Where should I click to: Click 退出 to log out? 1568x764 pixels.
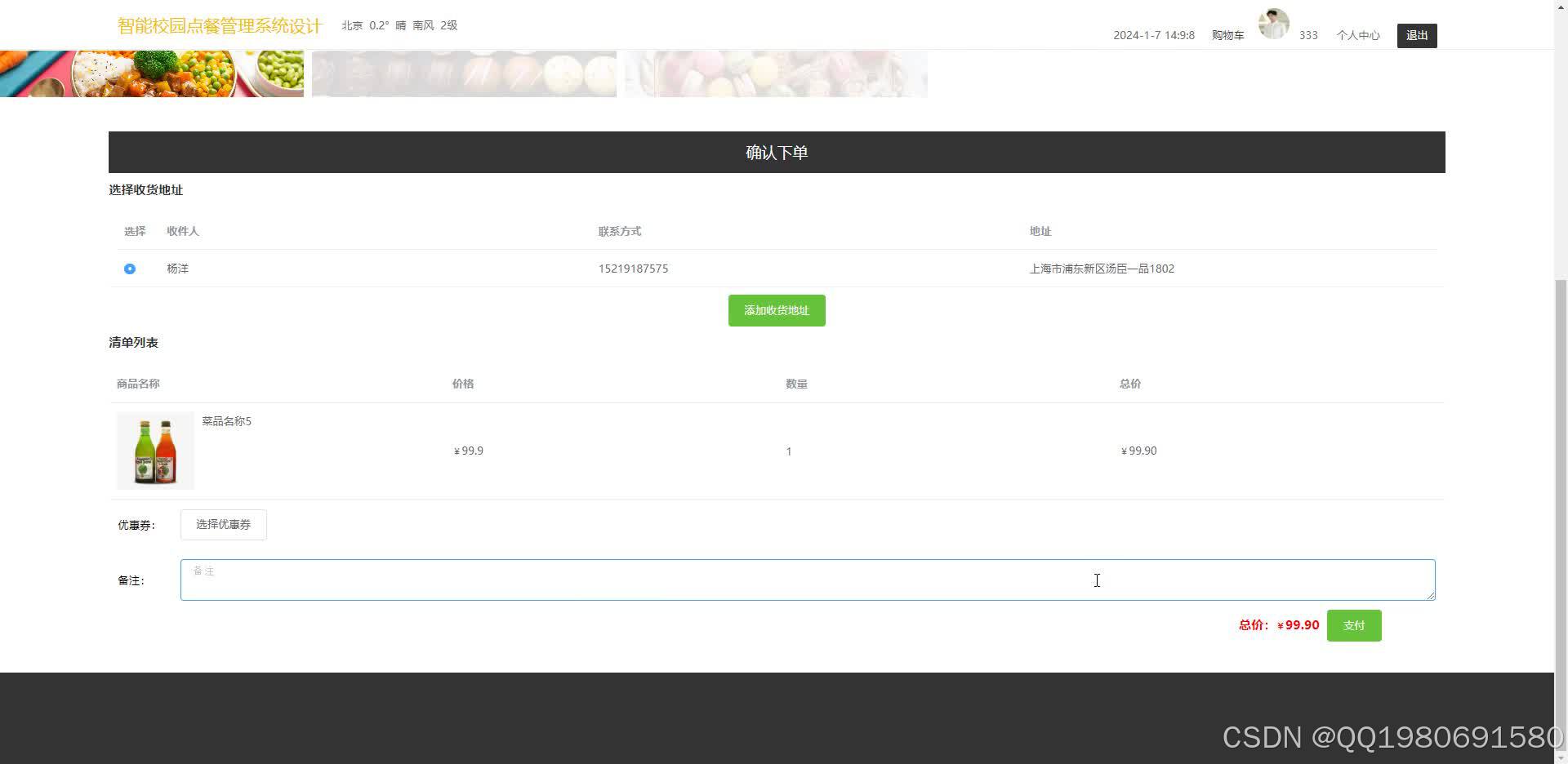pyautogui.click(x=1416, y=35)
